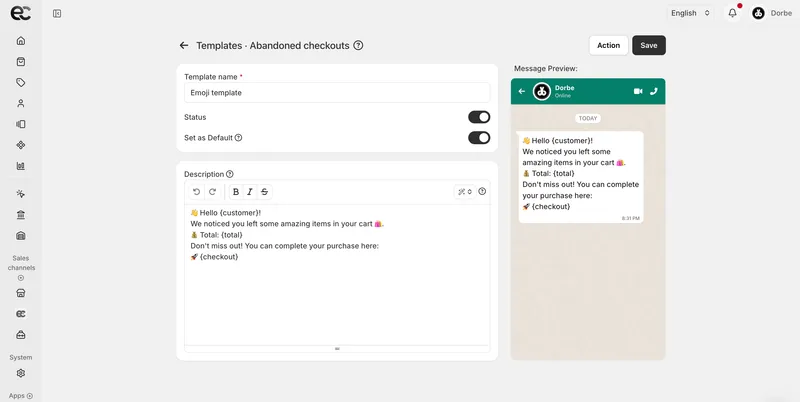Toggle bold formatting
The height and width of the screenshot is (402, 800).
(x=236, y=192)
